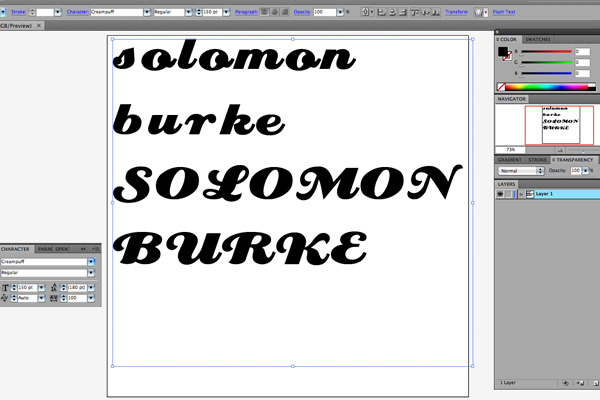Expand Layer 1 disclosure triangle

(x=521, y=194)
